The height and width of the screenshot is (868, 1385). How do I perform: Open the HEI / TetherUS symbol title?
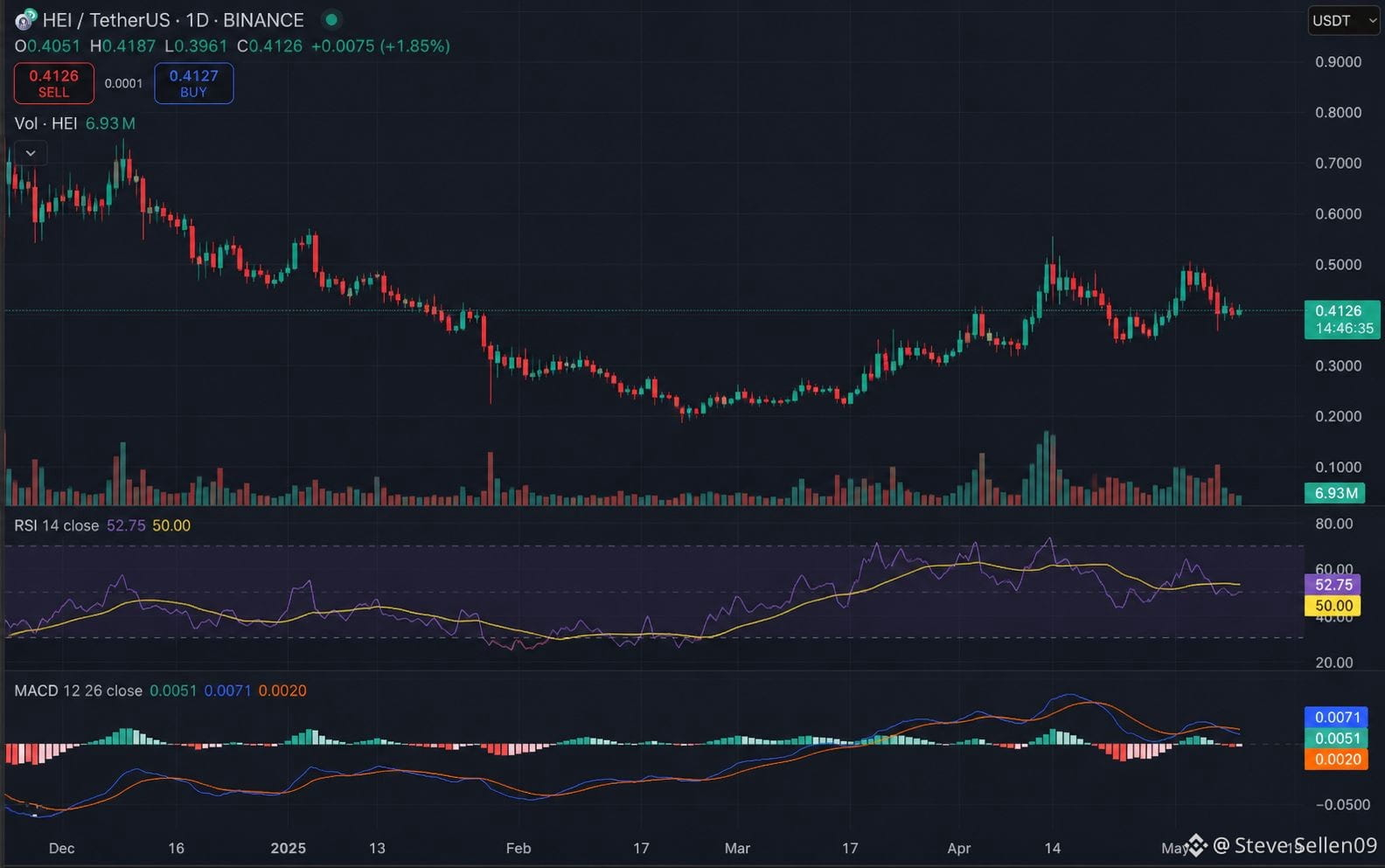(x=173, y=19)
